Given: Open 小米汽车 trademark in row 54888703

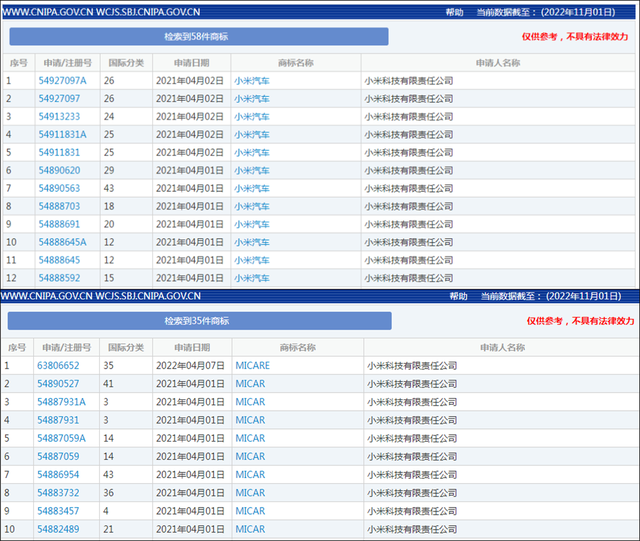Looking at the screenshot, I should (x=252, y=207).
